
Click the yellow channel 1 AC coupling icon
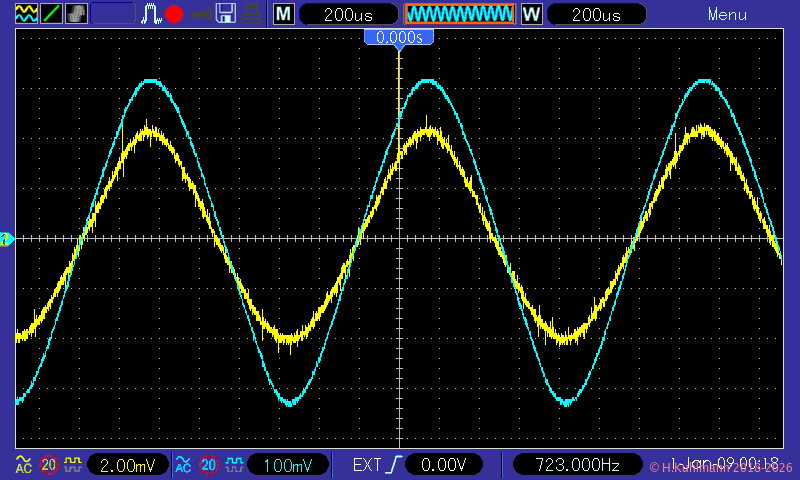(23, 465)
